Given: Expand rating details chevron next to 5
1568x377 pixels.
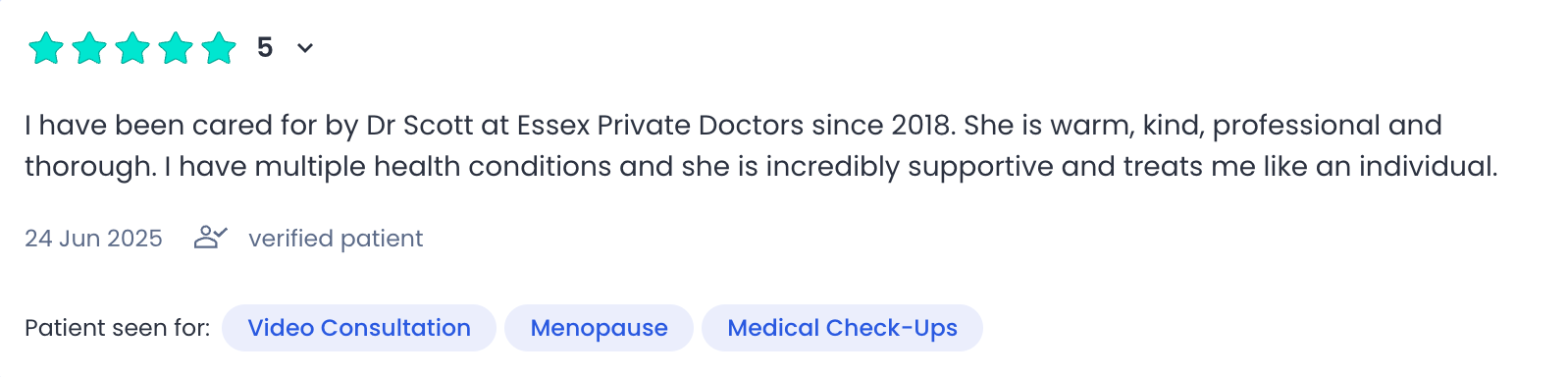Looking at the screenshot, I should point(305,48).
